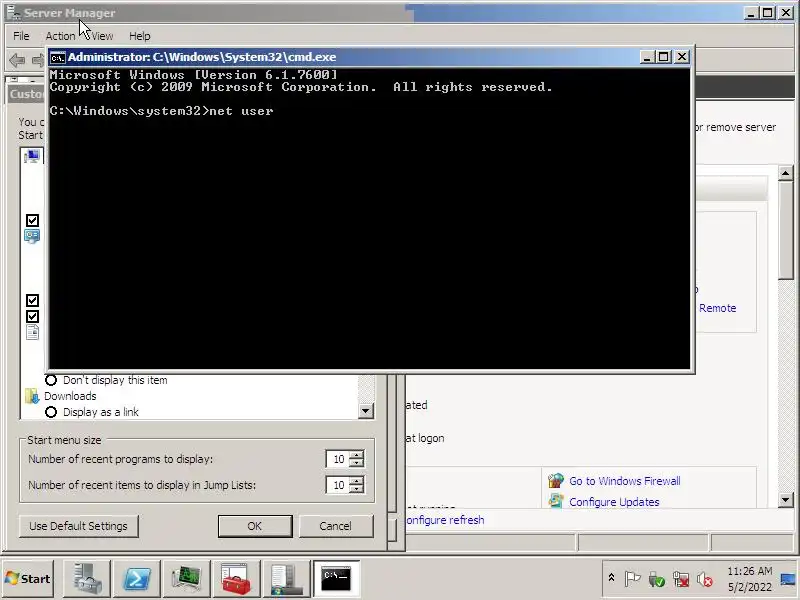800x600 pixels.
Task: Launch Windows PowerShell from the taskbar
Action: pyautogui.click(x=137, y=579)
